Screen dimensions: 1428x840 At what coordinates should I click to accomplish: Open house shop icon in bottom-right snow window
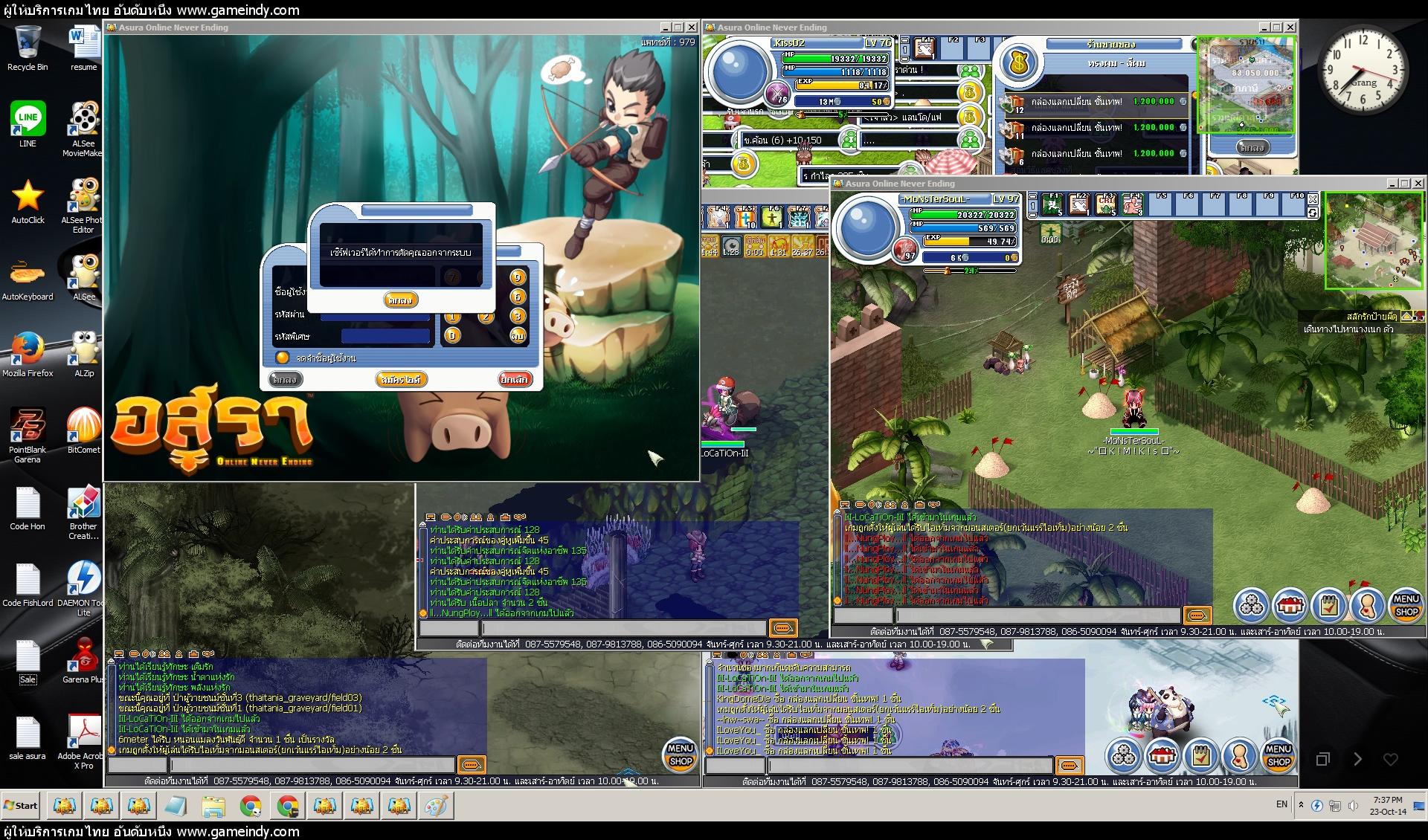(x=1162, y=756)
